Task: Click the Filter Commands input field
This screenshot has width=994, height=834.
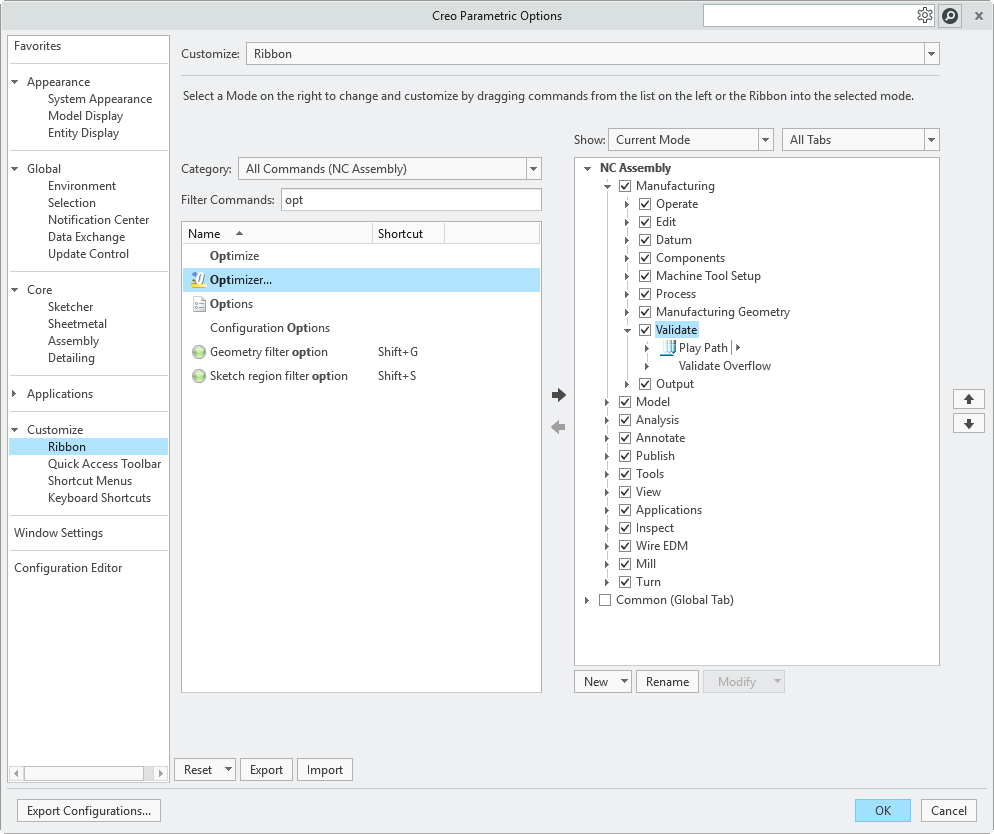Action: (x=411, y=200)
